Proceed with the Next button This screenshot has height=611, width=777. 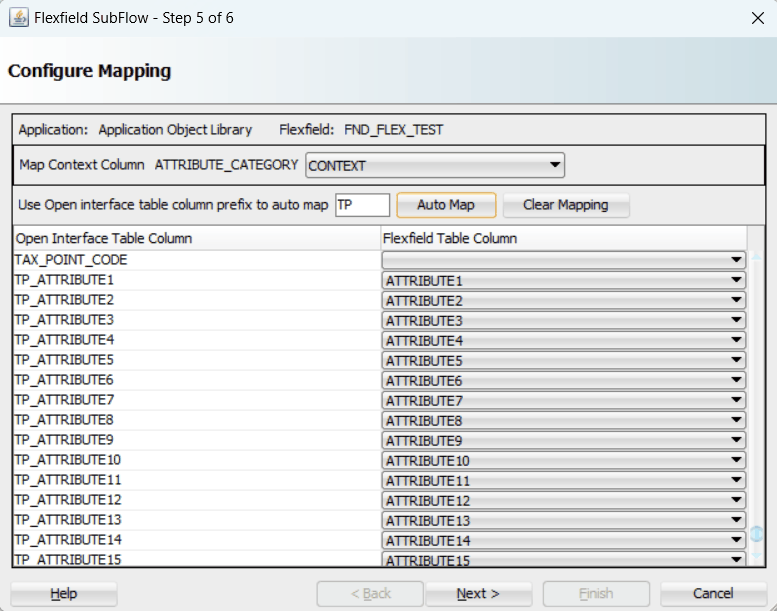pyautogui.click(x=478, y=594)
